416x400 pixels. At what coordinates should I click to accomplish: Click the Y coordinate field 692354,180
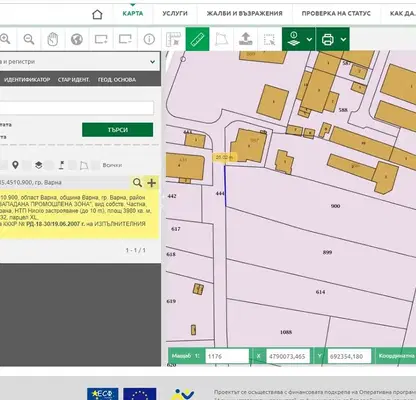pyautogui.click(x=349, y=356)
